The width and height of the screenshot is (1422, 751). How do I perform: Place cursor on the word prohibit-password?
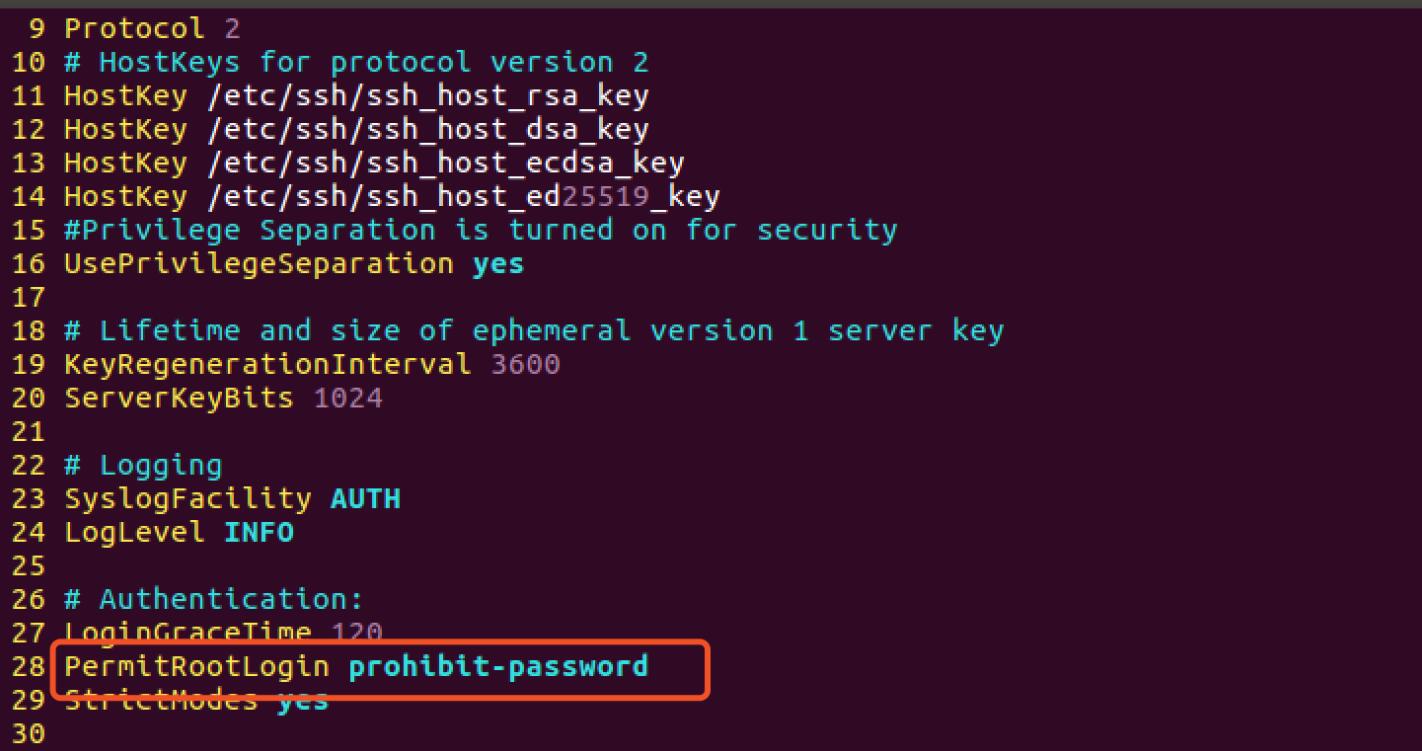coord(498,666)
